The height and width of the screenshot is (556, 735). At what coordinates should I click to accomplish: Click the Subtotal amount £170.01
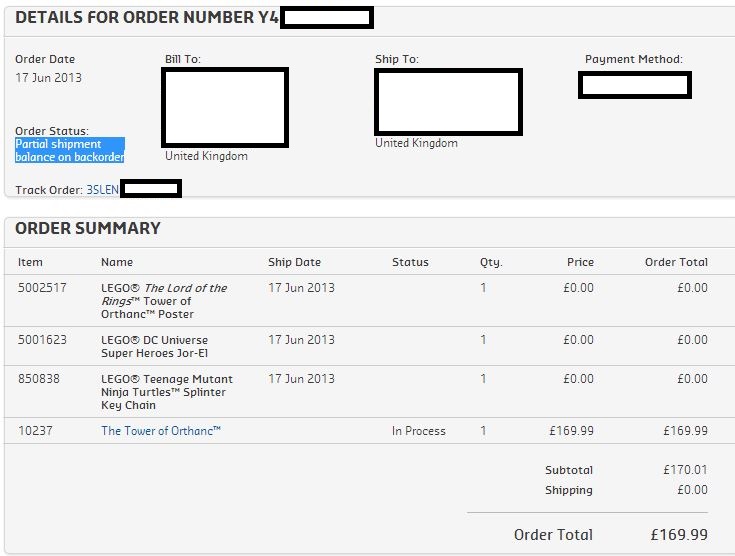685,470
